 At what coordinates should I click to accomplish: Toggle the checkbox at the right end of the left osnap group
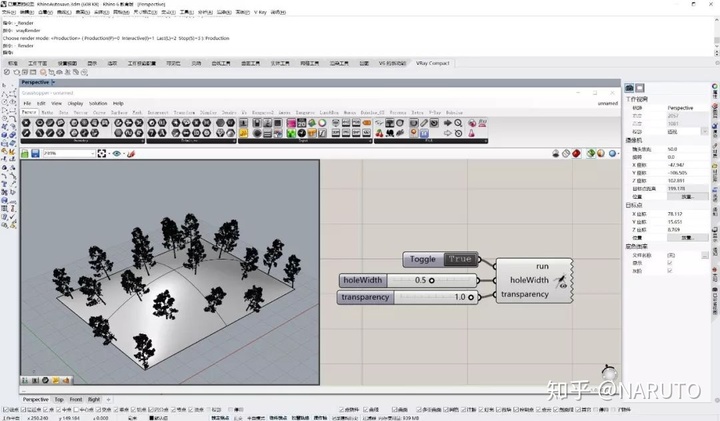(x=231, y=410)
